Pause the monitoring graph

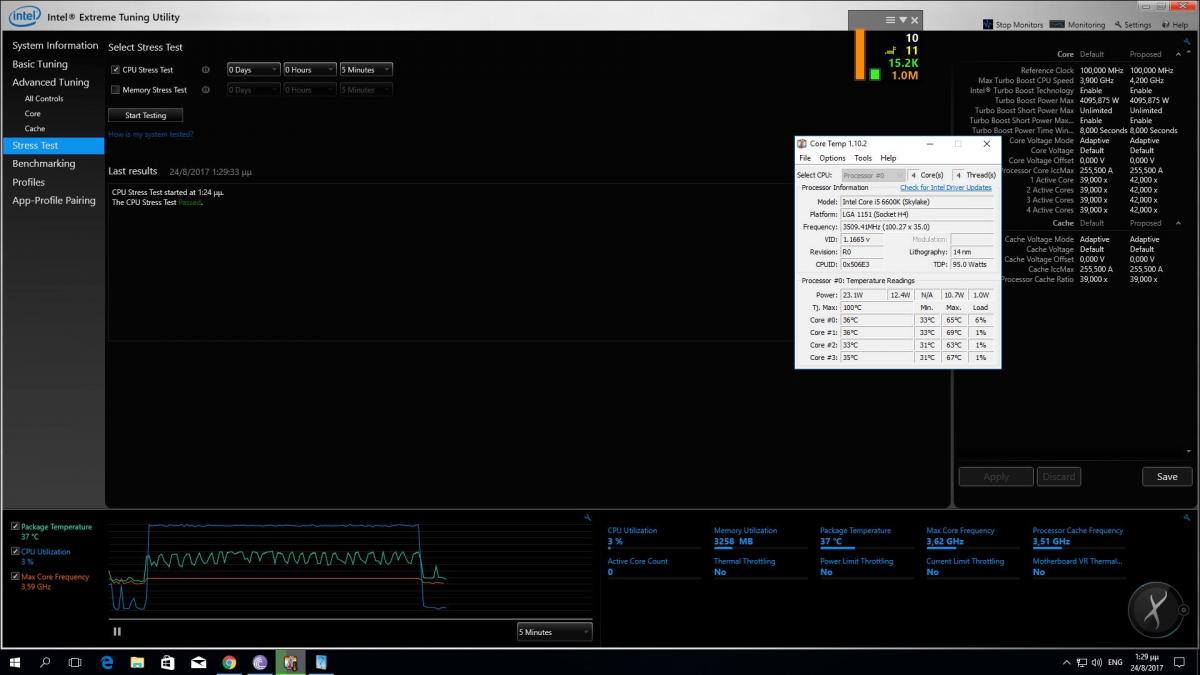pos(117,631)
